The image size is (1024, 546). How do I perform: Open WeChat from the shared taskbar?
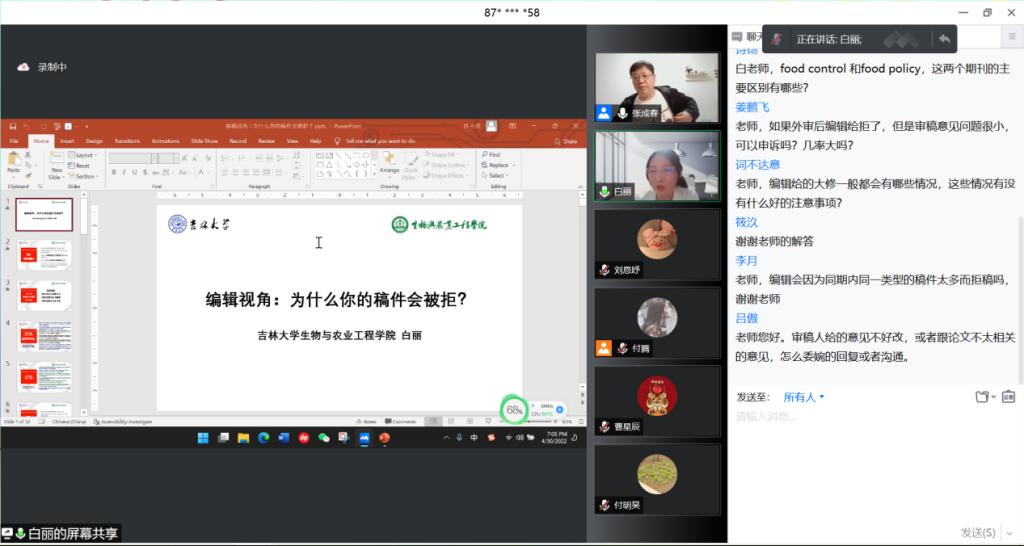point(323,438)
